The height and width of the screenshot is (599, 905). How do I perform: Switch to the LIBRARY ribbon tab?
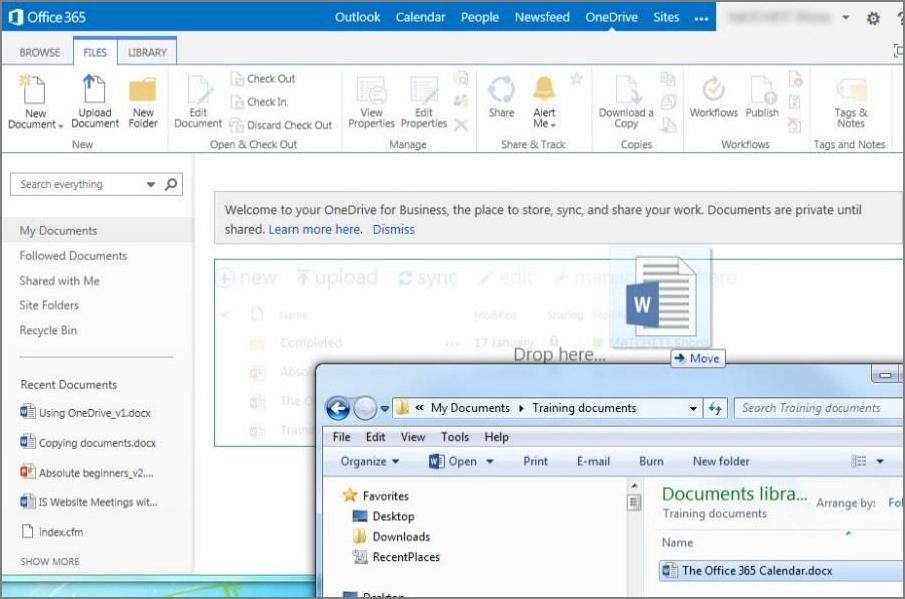pos(147,53)
